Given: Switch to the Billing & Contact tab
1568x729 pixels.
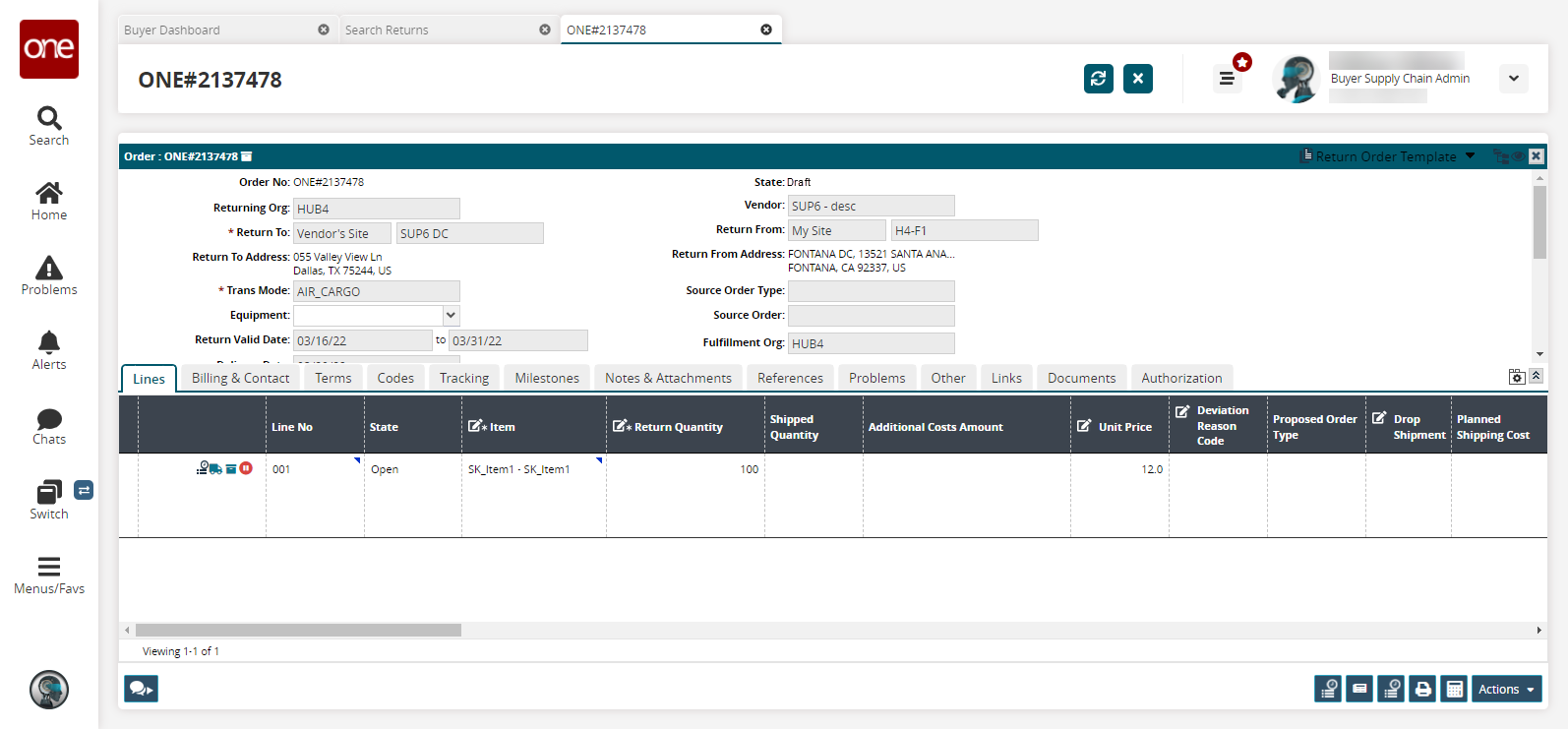Looking at the screenshot, I should (x=240, y=378).
